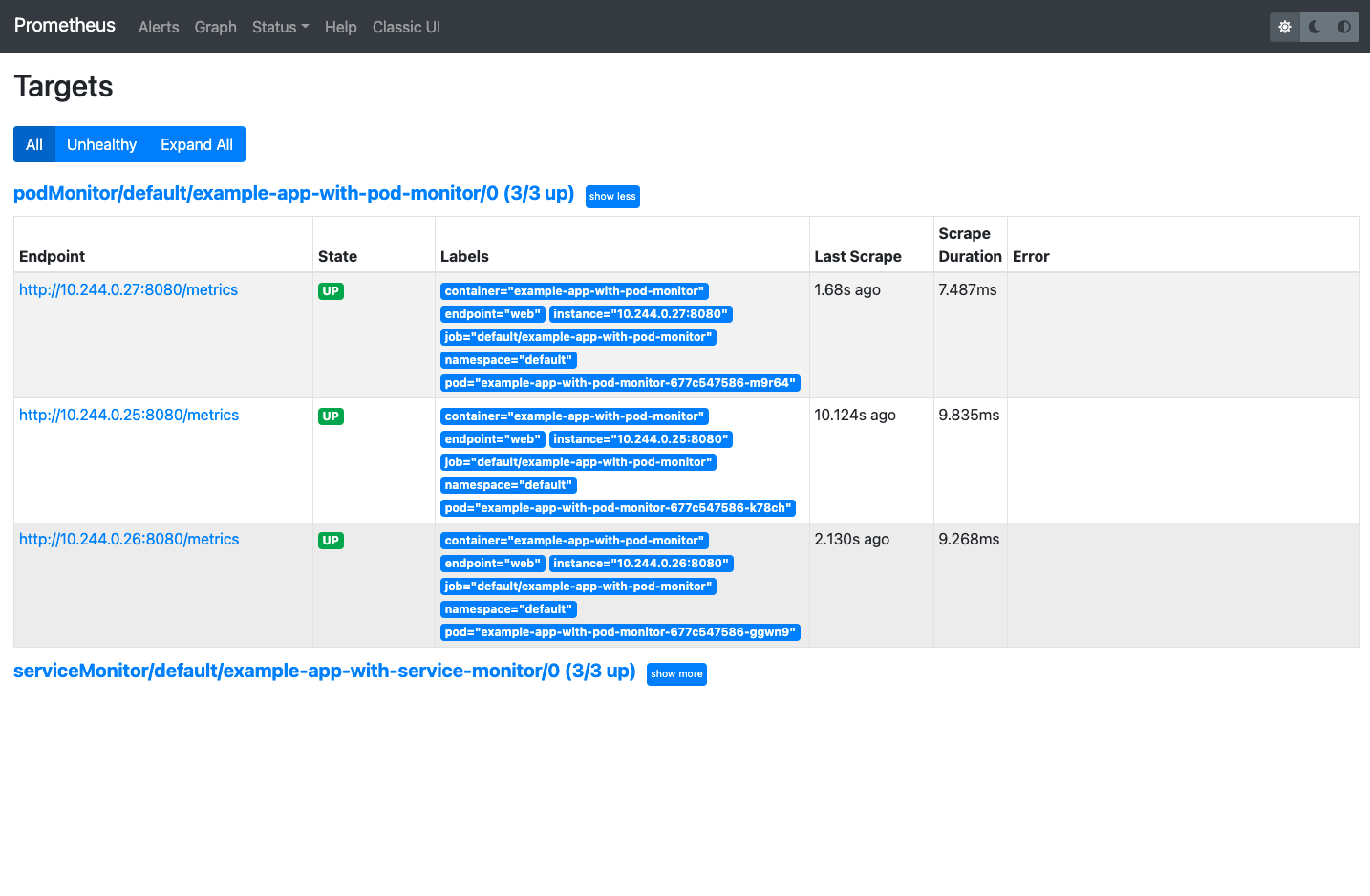
Task: Switch to Classic UI
Action: pyautogui.click(x=406, y=27)
